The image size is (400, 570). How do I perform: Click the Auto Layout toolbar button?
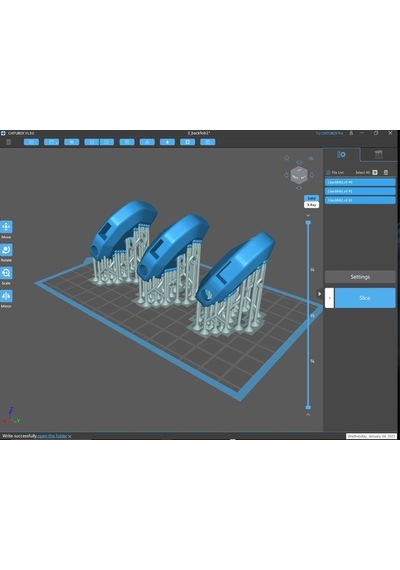tap(147, 142)
